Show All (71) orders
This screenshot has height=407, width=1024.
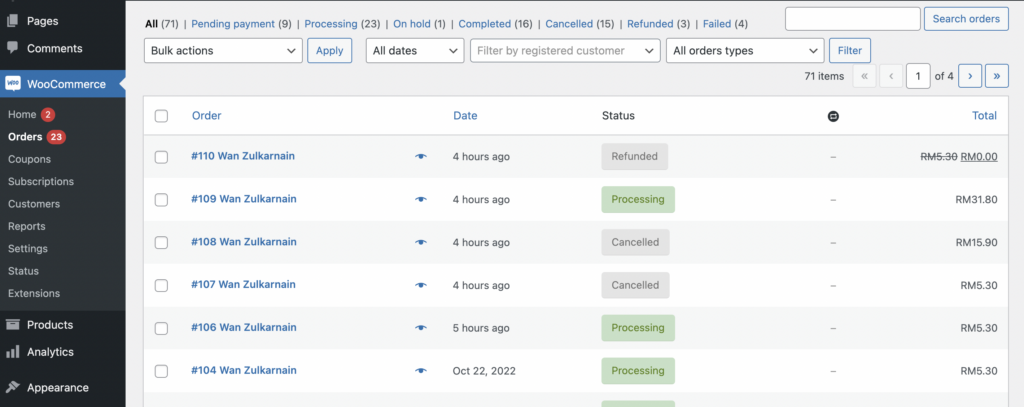pos(163,24)
